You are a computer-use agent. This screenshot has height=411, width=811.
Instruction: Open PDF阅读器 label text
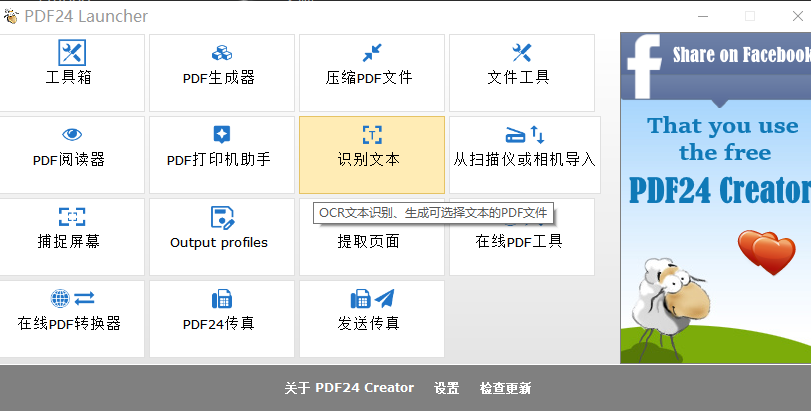pos(69,159)
